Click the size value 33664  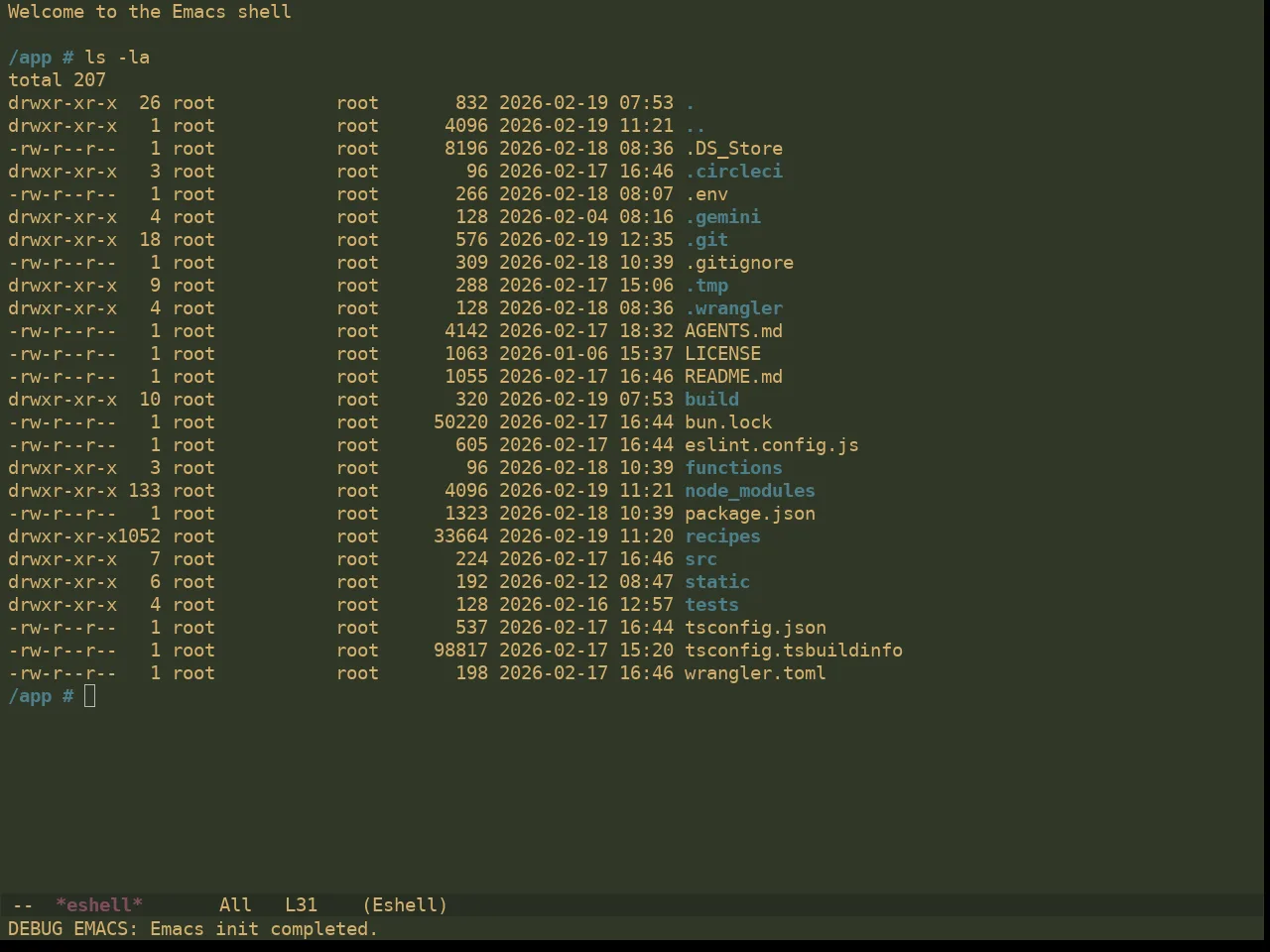460,536
